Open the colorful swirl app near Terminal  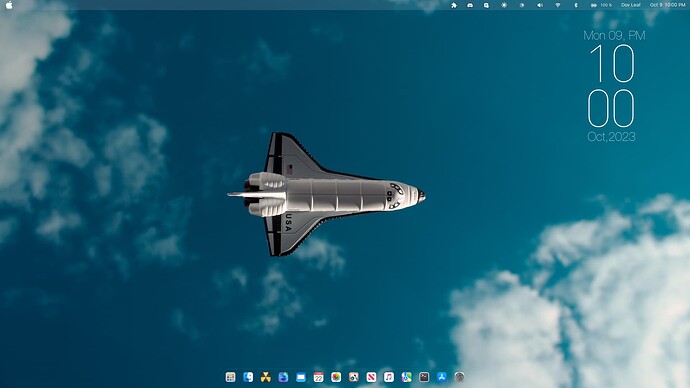click(x=407, y=377)
